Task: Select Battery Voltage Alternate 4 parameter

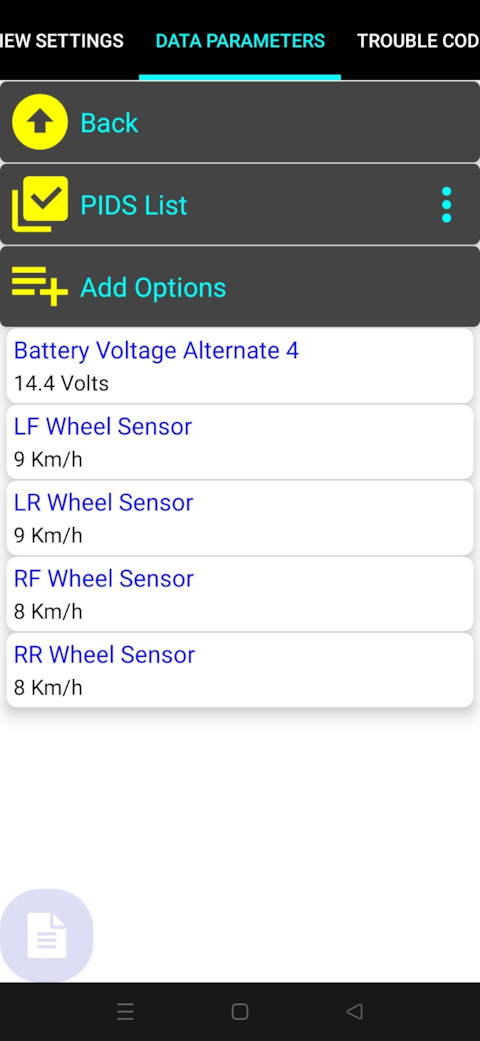Action: click(x=240, y=366)
